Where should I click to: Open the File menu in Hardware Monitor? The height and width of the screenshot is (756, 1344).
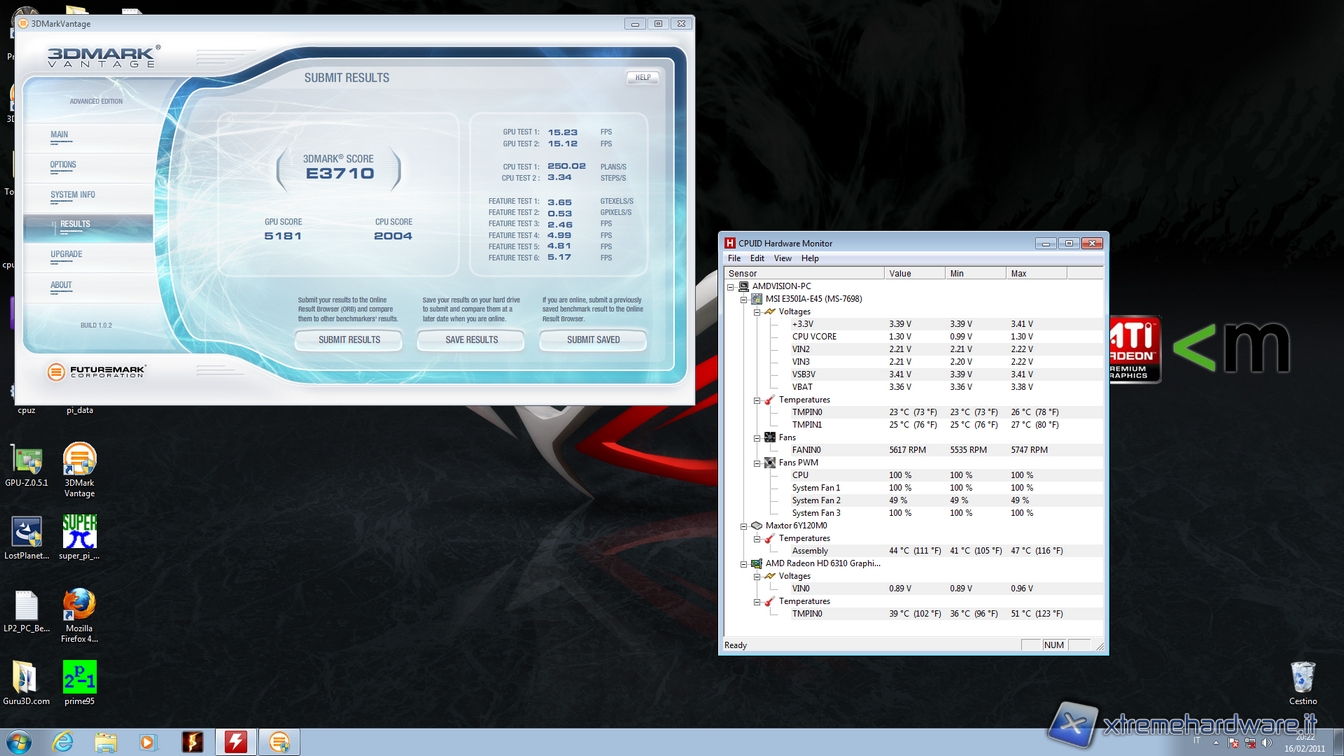pos(734,258)
